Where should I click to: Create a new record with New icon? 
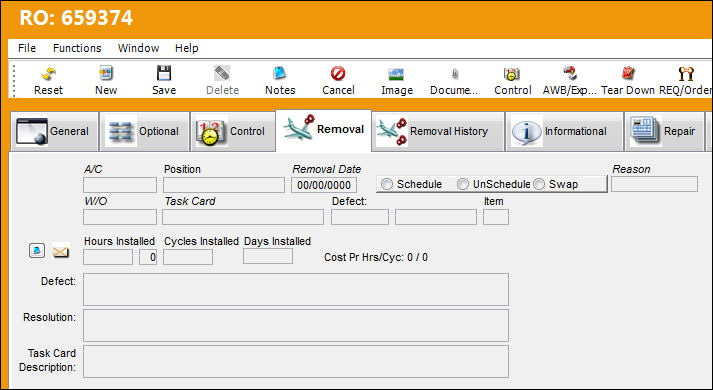coord(106,73)
